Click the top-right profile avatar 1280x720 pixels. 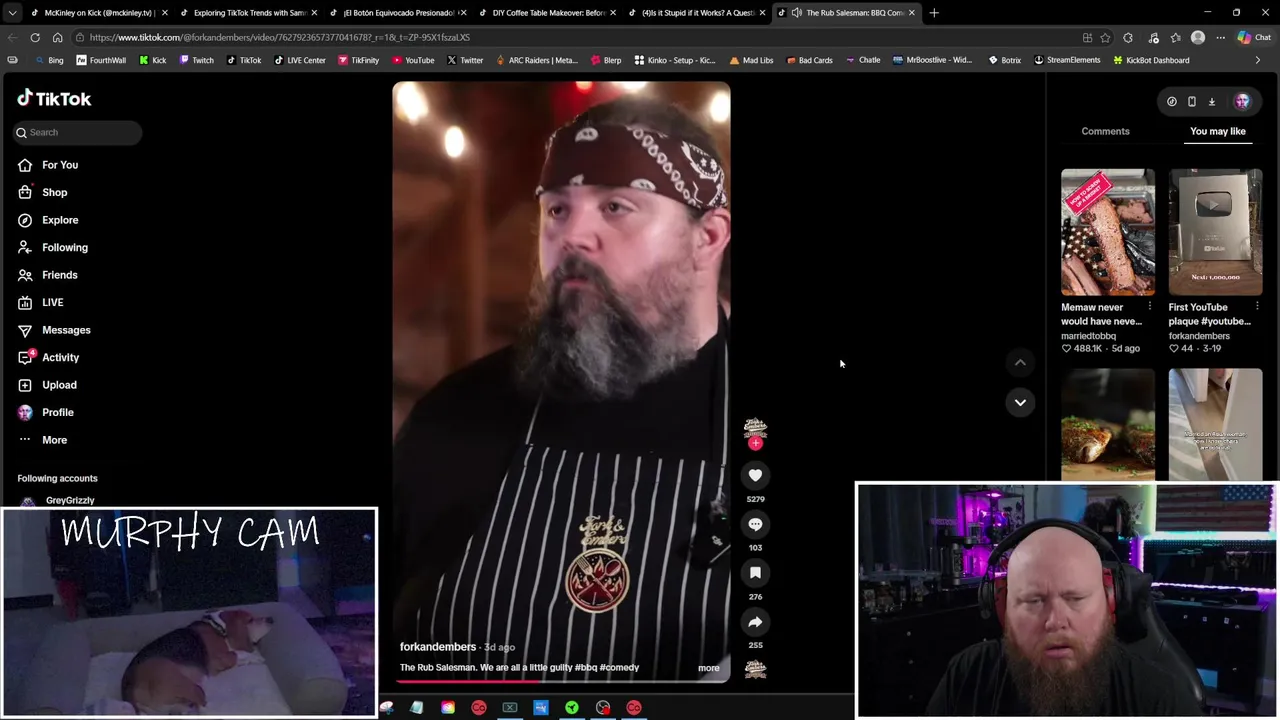1242,101
